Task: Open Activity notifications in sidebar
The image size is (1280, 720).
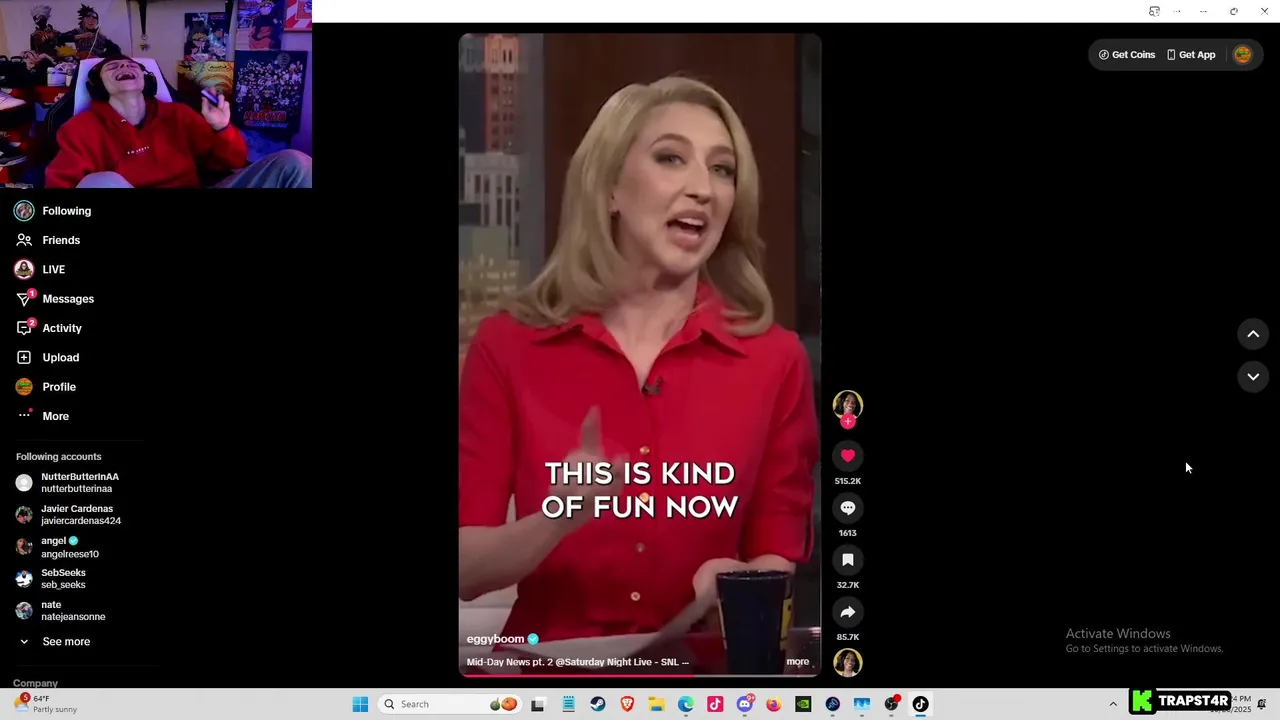Action: tap(49, 328)
